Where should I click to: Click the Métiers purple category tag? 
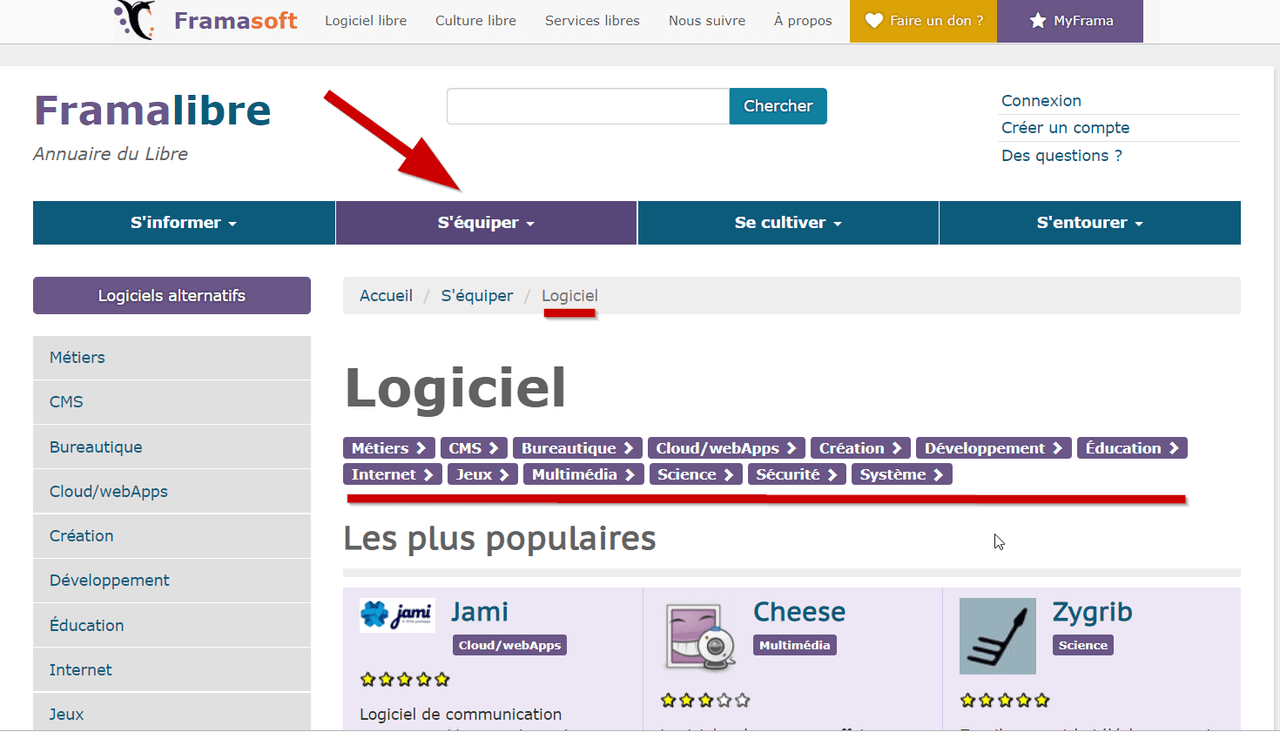(x=389, y=448)
